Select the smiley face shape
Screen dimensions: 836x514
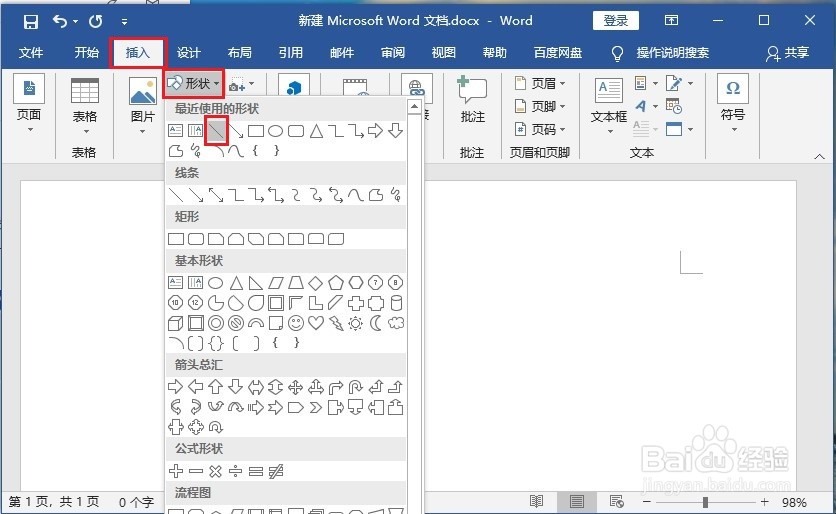[x=296, y=323]
